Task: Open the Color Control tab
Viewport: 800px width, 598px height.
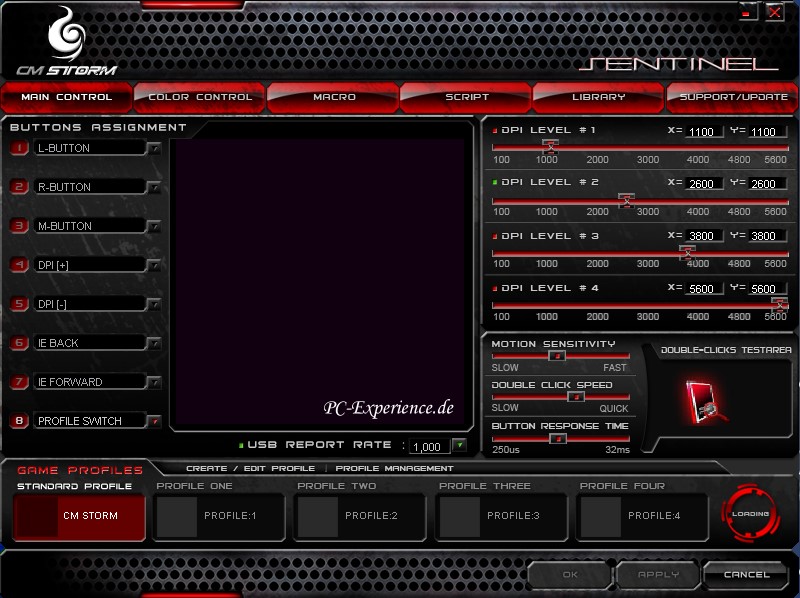Action: (x=199, y=97)
